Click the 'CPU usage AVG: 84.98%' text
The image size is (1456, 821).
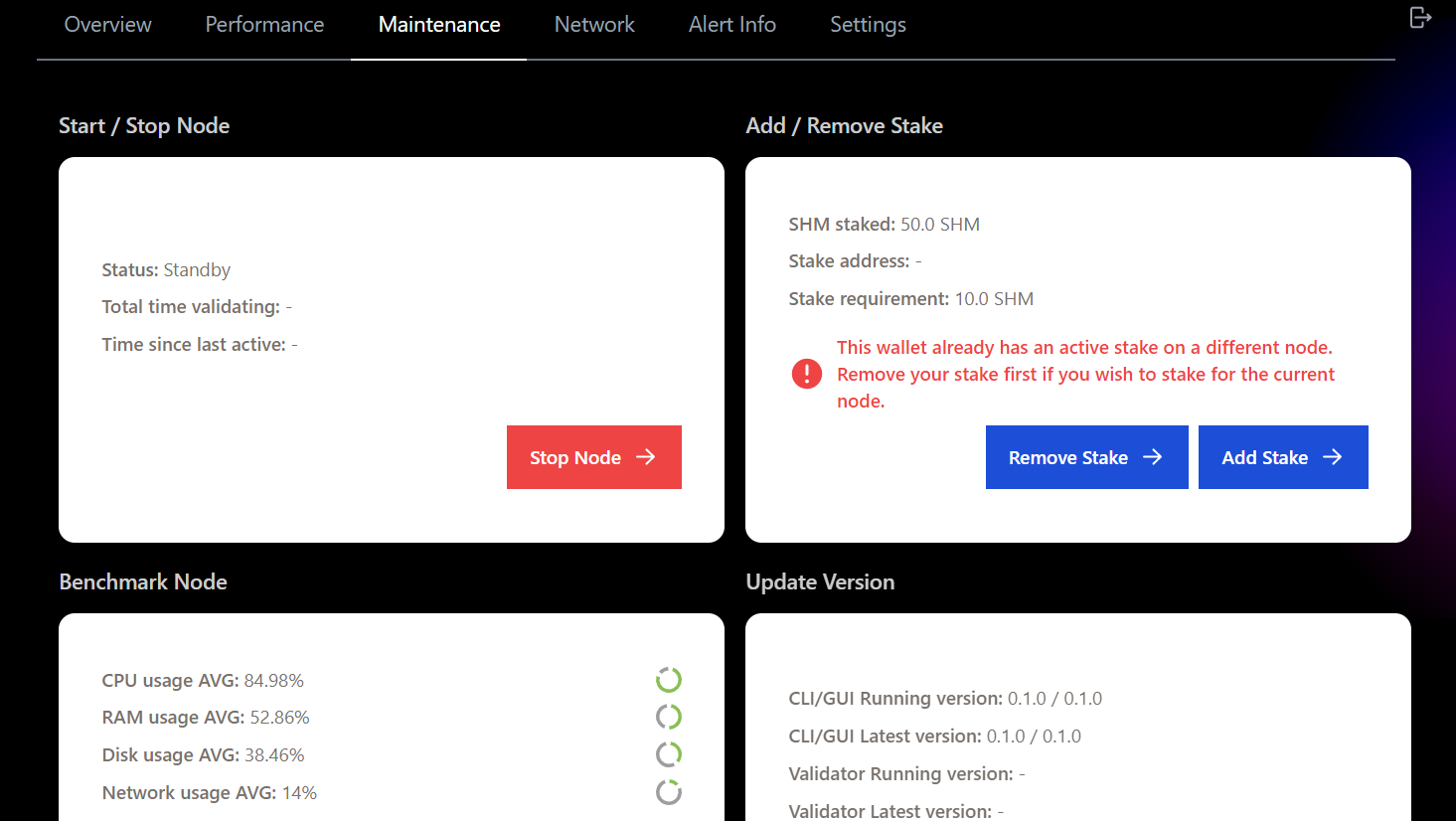coord(203,681)
